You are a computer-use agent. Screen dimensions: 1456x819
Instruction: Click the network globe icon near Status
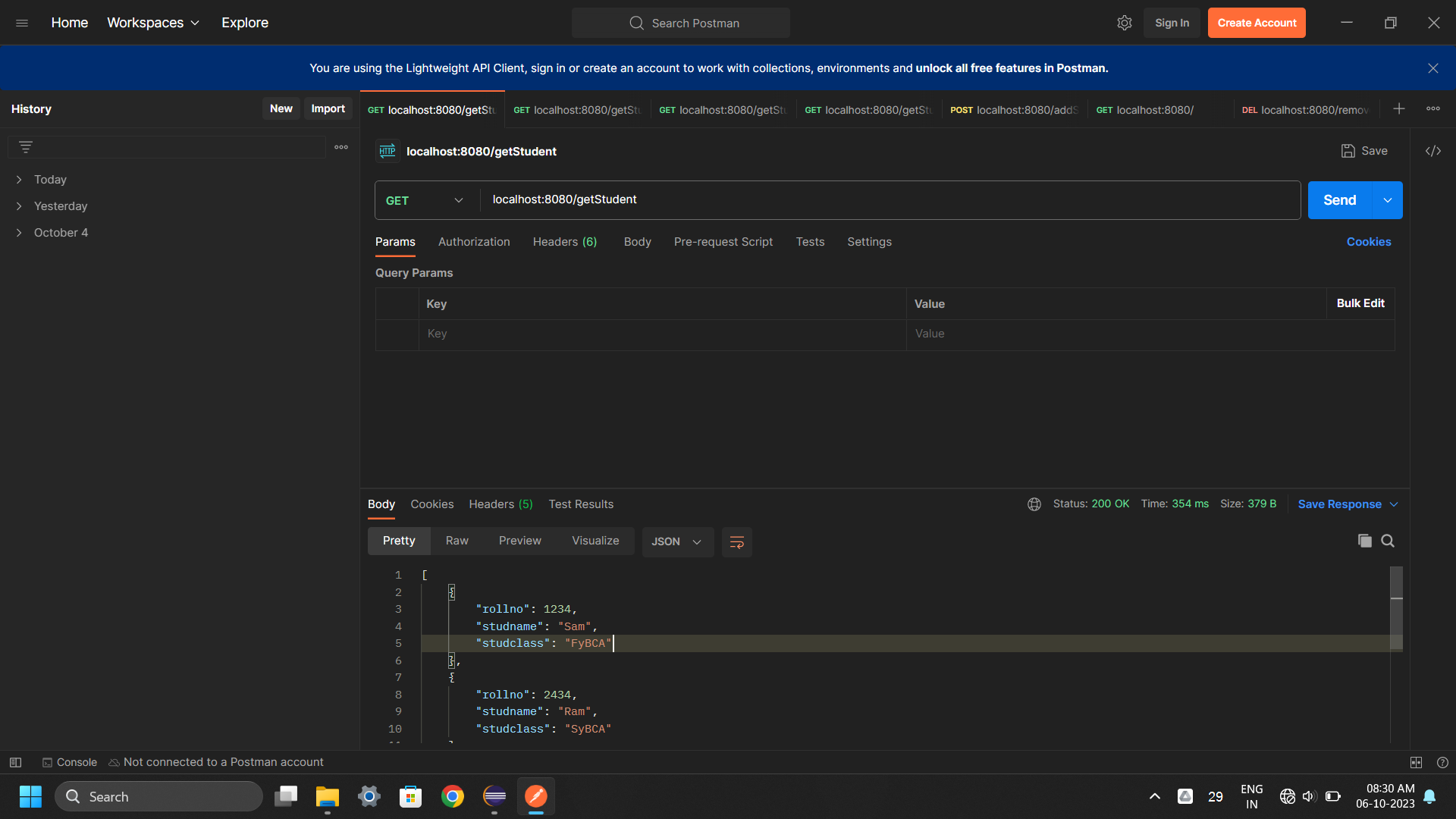[1034, 504]
